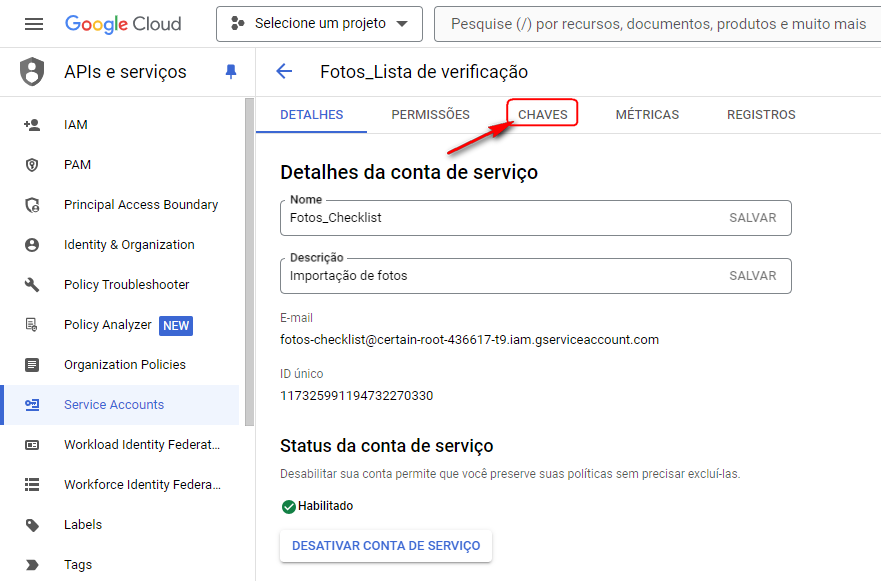Click the Principal Access Boundary icon
This screenshot has width=881, height=581.
[32, 205]
